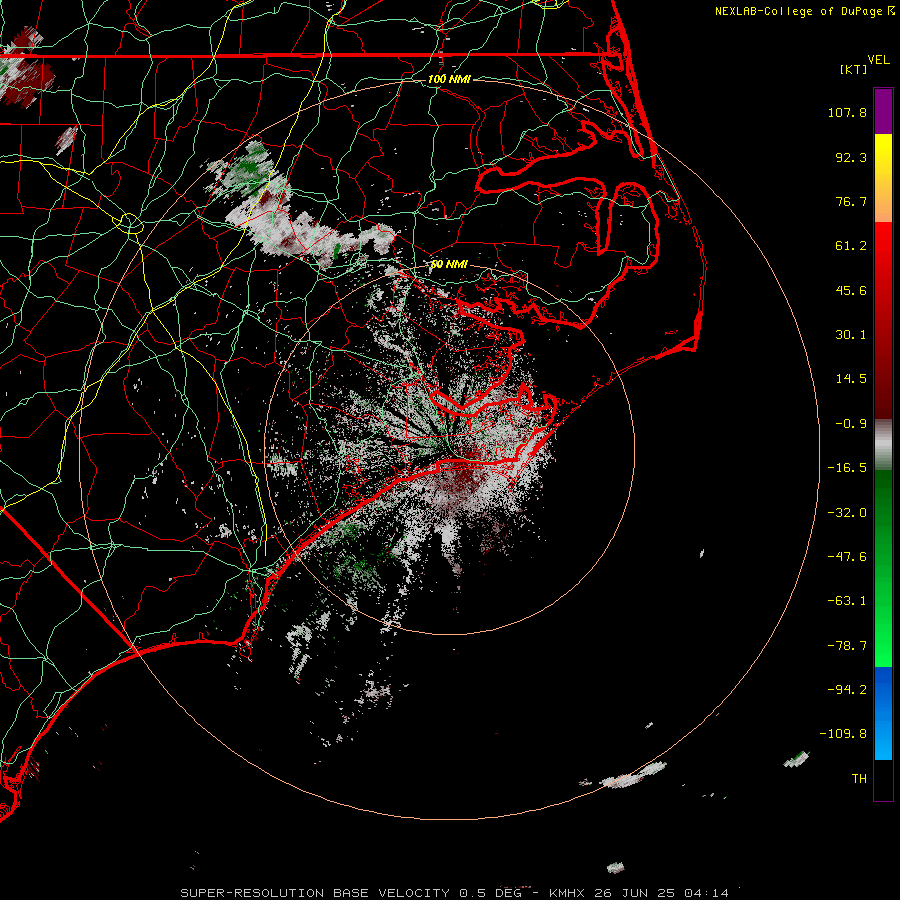Pick the blue segment of the color bar
Viewport: 900px width, 900px height.
point(883,713)
